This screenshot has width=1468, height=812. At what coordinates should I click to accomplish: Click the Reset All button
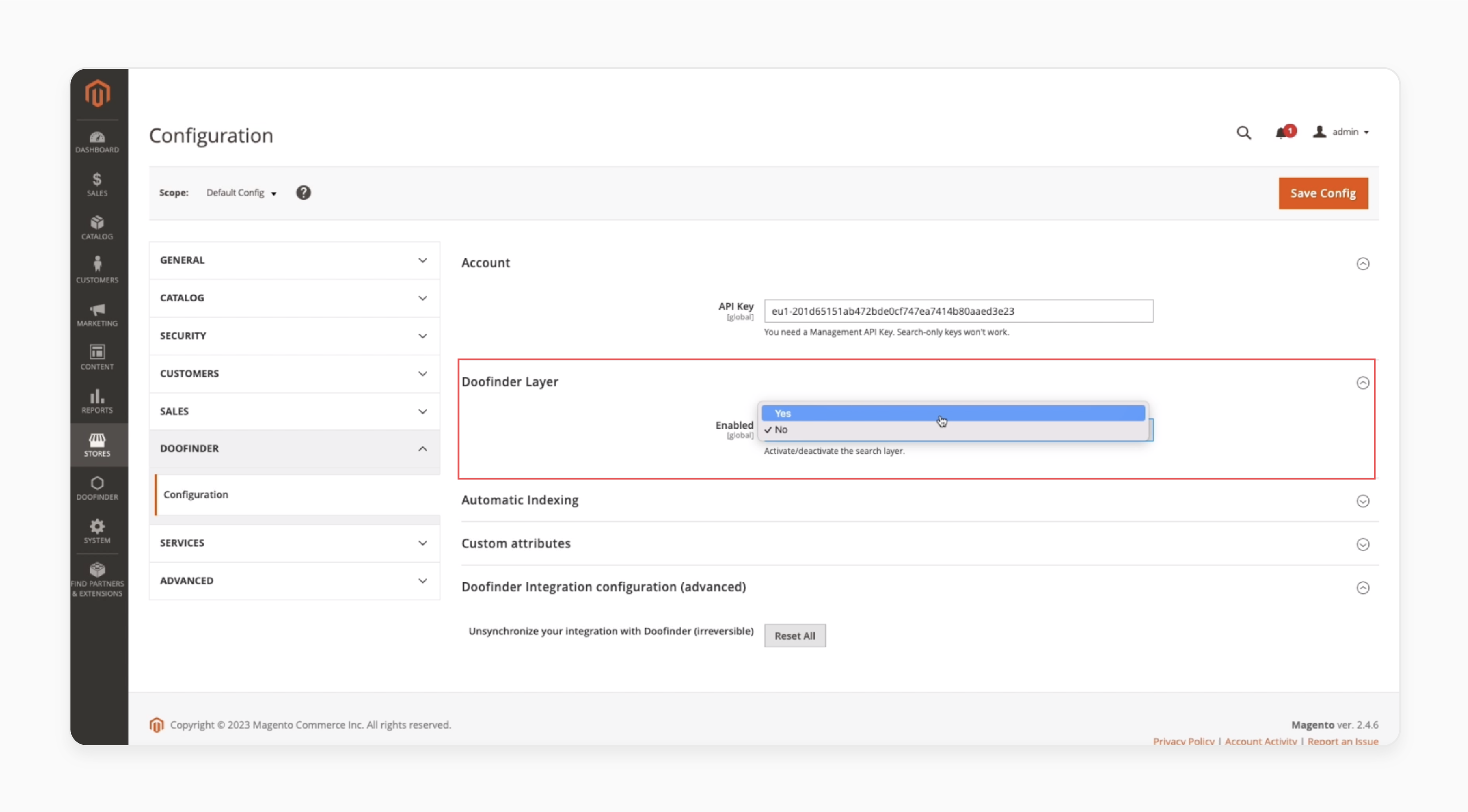[794, 636]
